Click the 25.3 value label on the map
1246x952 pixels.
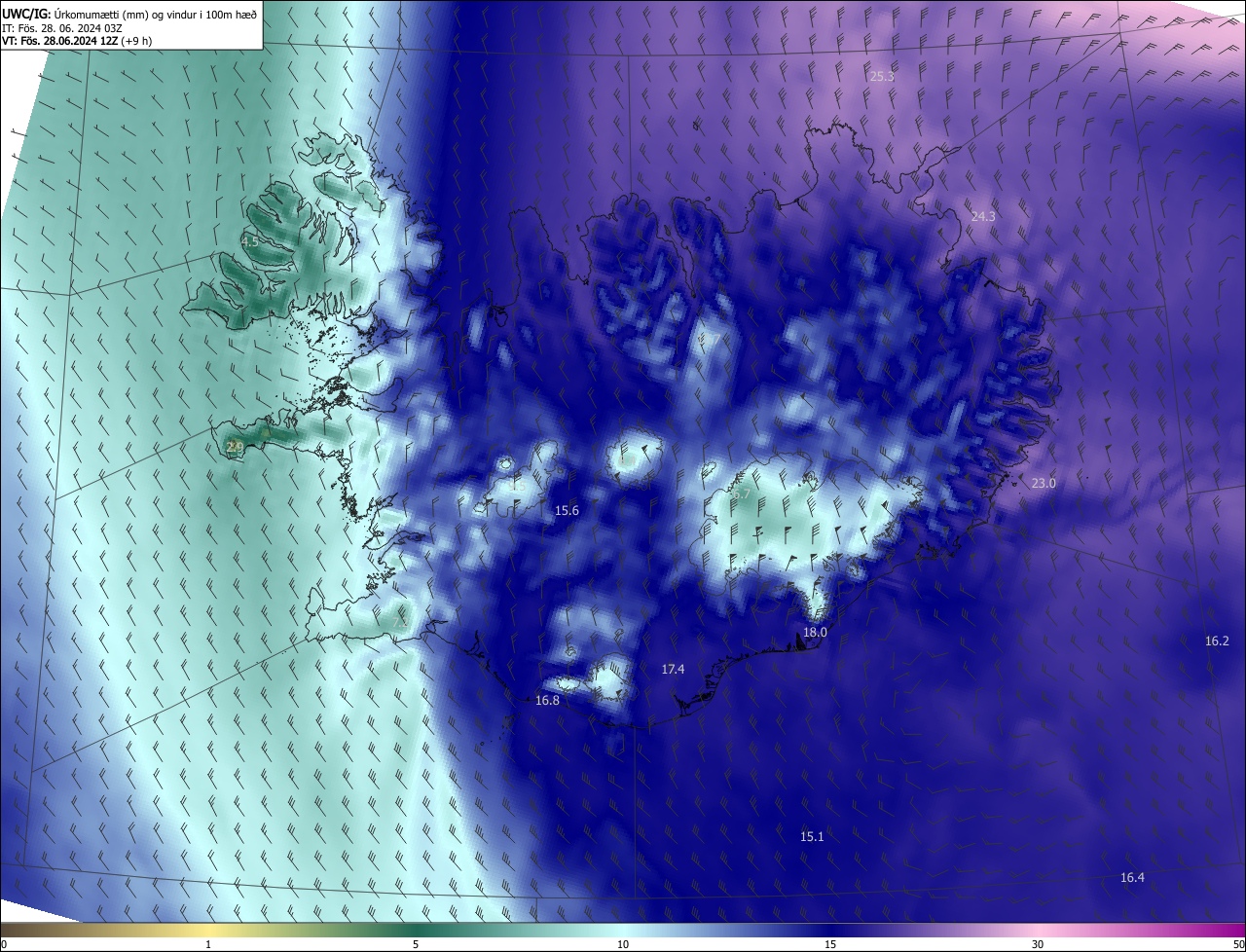(x=882, y=76)
